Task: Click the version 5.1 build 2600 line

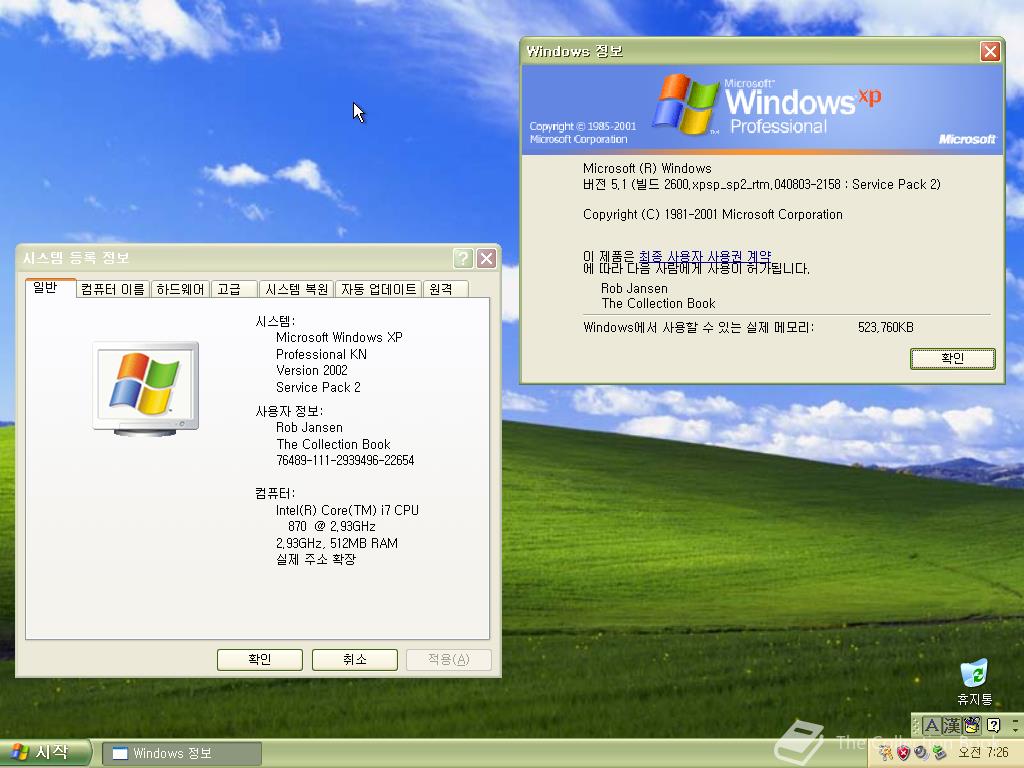Action: tap(761, 185)
